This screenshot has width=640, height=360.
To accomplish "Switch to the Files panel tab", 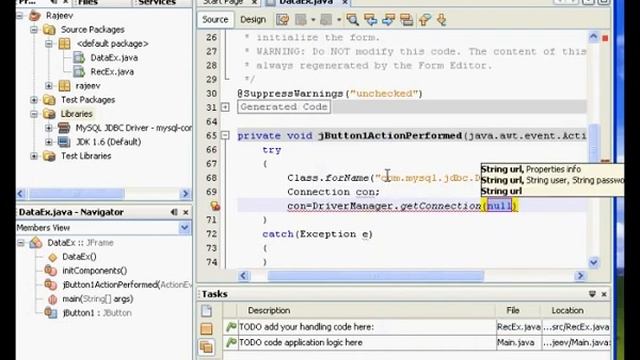I will pos(88,2).
